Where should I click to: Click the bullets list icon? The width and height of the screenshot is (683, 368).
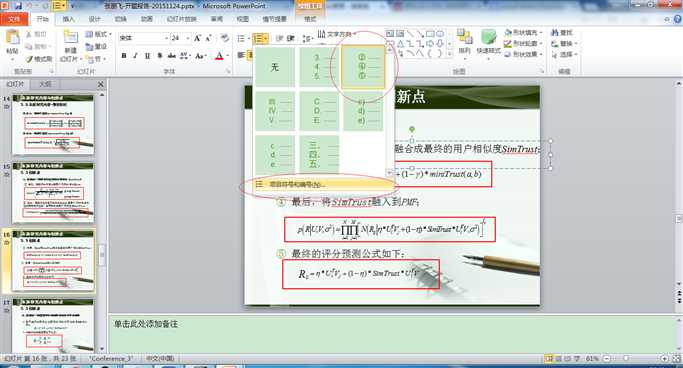[x=241, y=38]
